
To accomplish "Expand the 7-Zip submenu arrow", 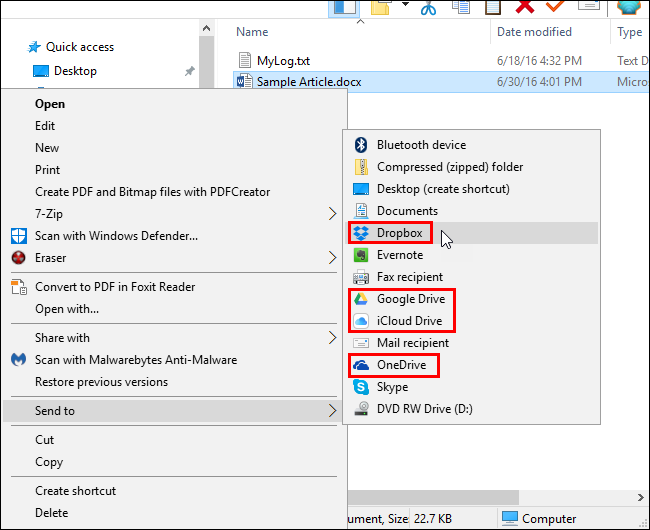I will point(332,214).
